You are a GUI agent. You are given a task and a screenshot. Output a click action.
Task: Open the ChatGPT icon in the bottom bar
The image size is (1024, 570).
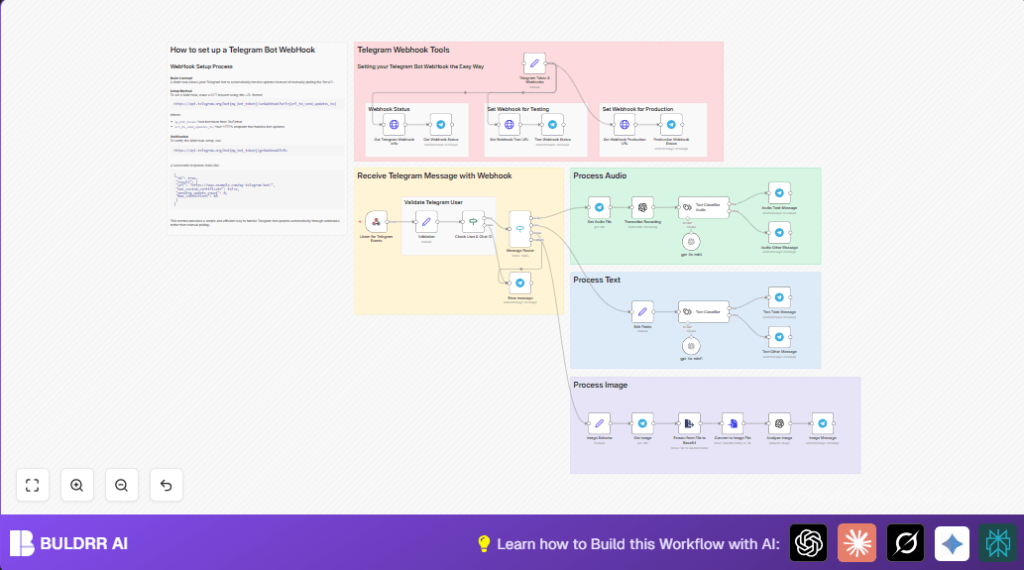click(808, 543)
